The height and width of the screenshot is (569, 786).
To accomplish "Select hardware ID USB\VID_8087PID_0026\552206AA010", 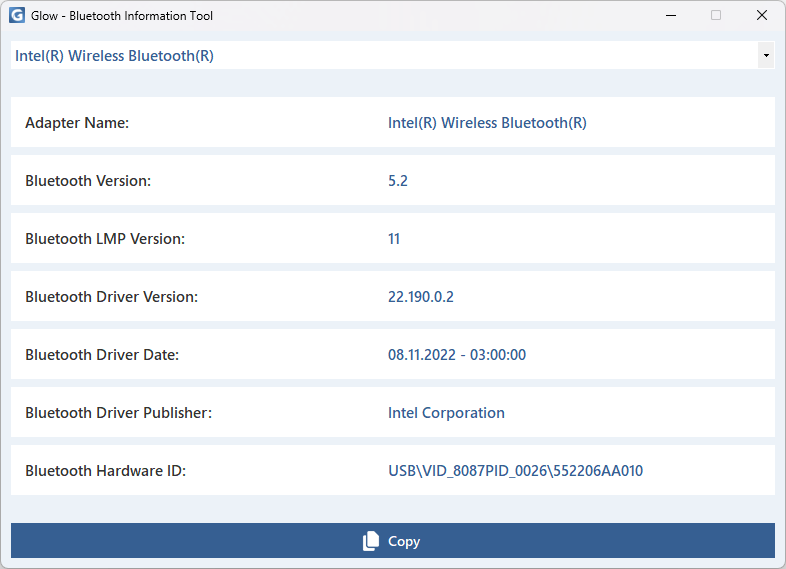I will pyautogui.click(x=515, y=471).
